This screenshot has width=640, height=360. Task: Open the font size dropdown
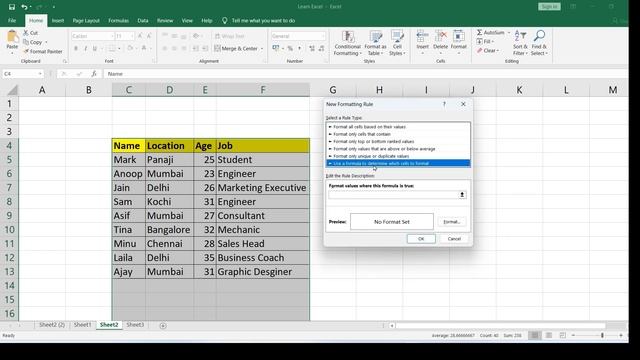point(132,36)
